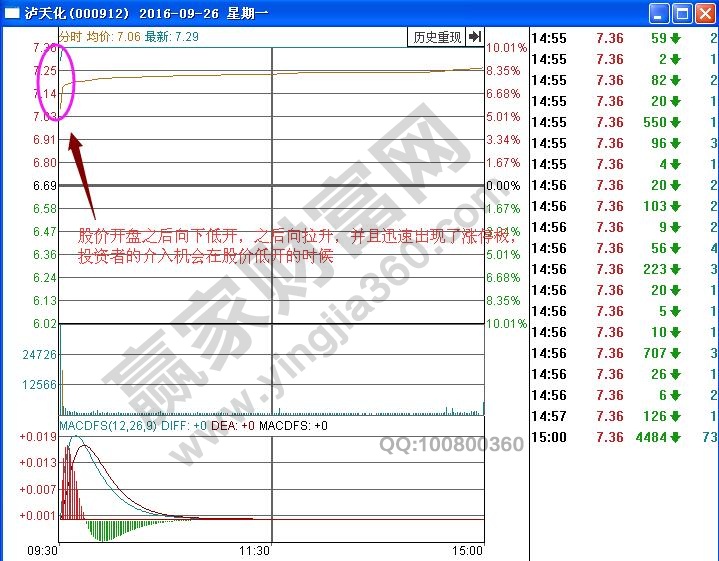Close the 泸天化 chart window
The image size is (719, 561).
[x=704, y=14]
